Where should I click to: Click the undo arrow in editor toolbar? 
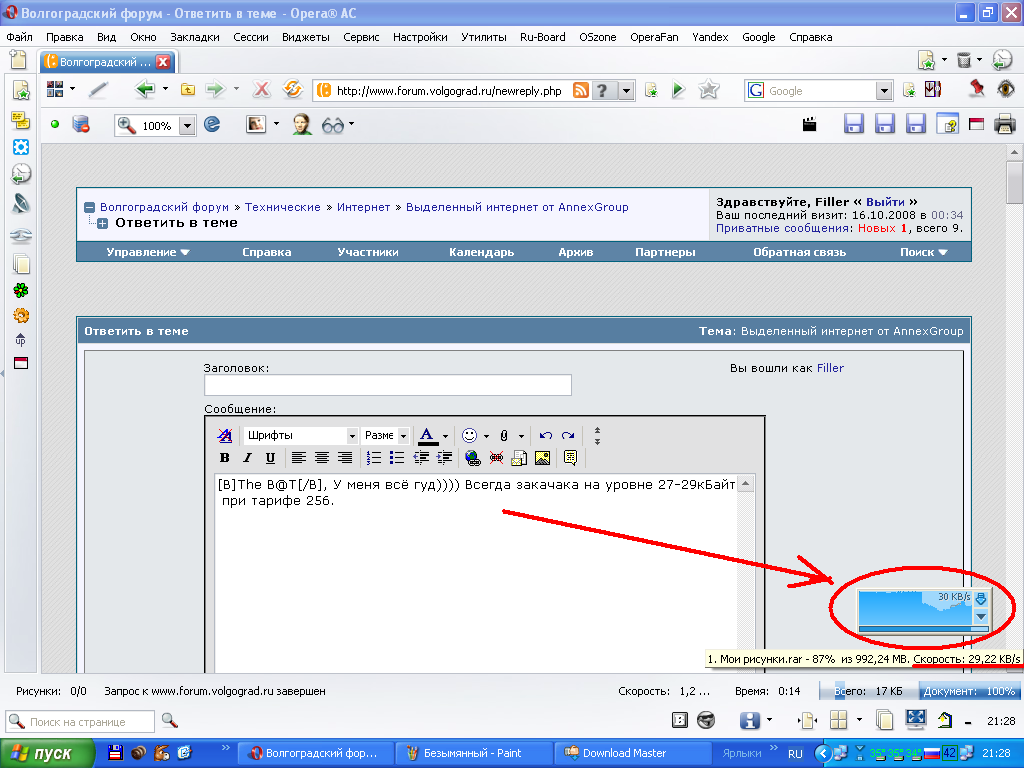tap(545, 436)
